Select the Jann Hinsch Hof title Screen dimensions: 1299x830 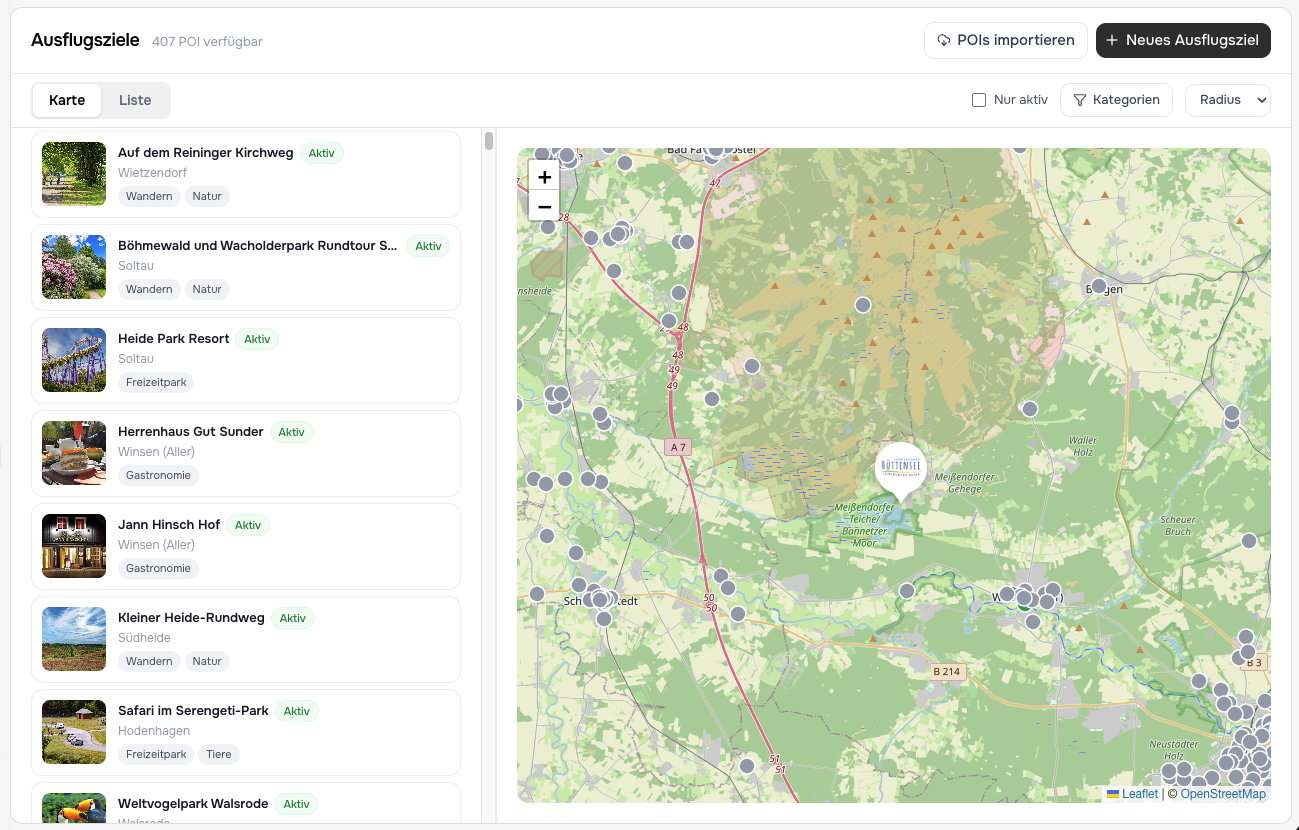click(169, 525)
